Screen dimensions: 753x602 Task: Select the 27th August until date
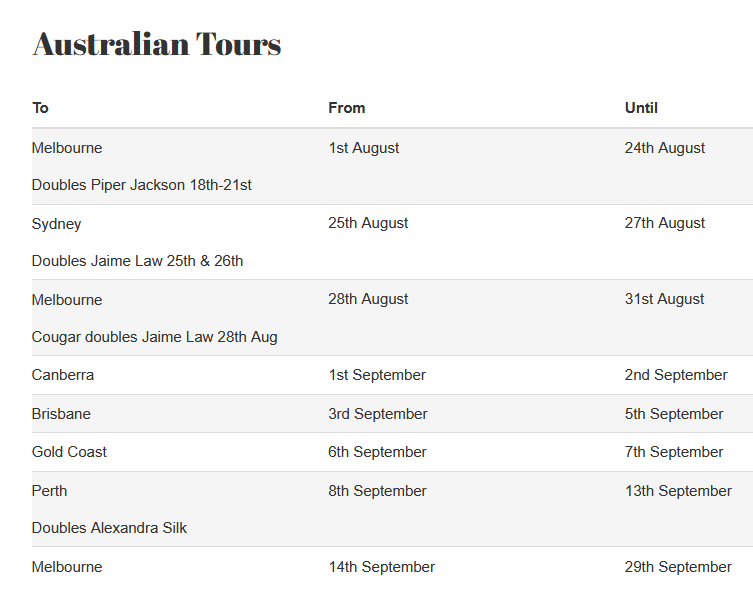coord(665,223)
